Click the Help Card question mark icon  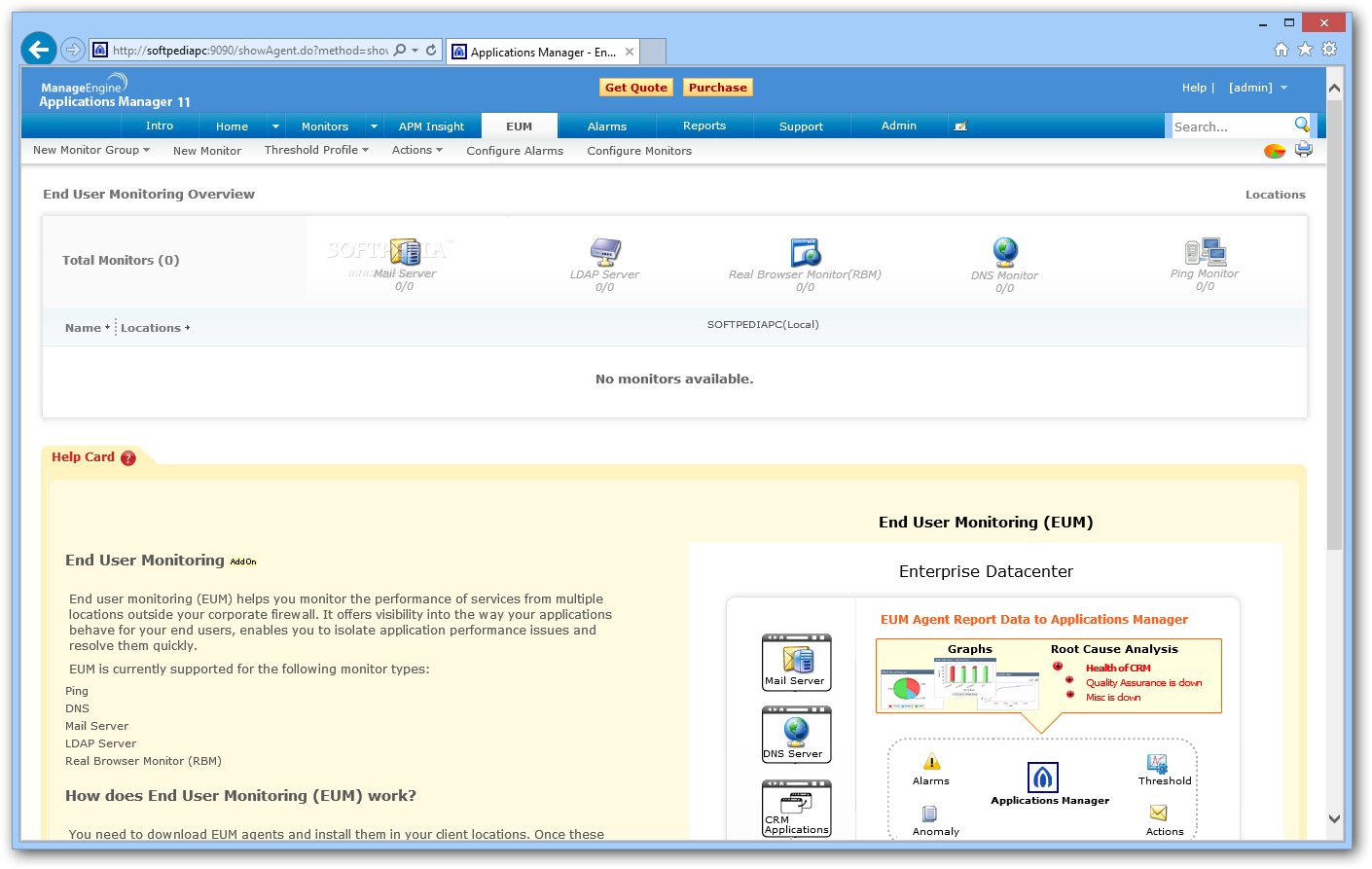click(x=128, y=458)
